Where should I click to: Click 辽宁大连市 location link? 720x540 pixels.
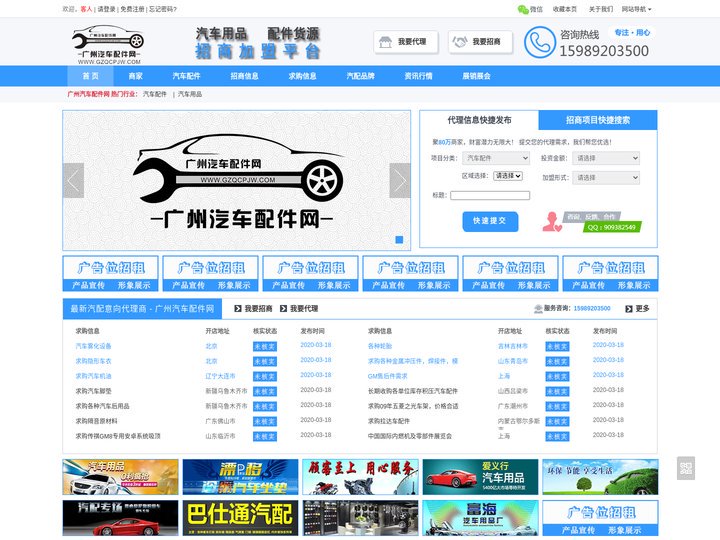click(x=220, y=376)
